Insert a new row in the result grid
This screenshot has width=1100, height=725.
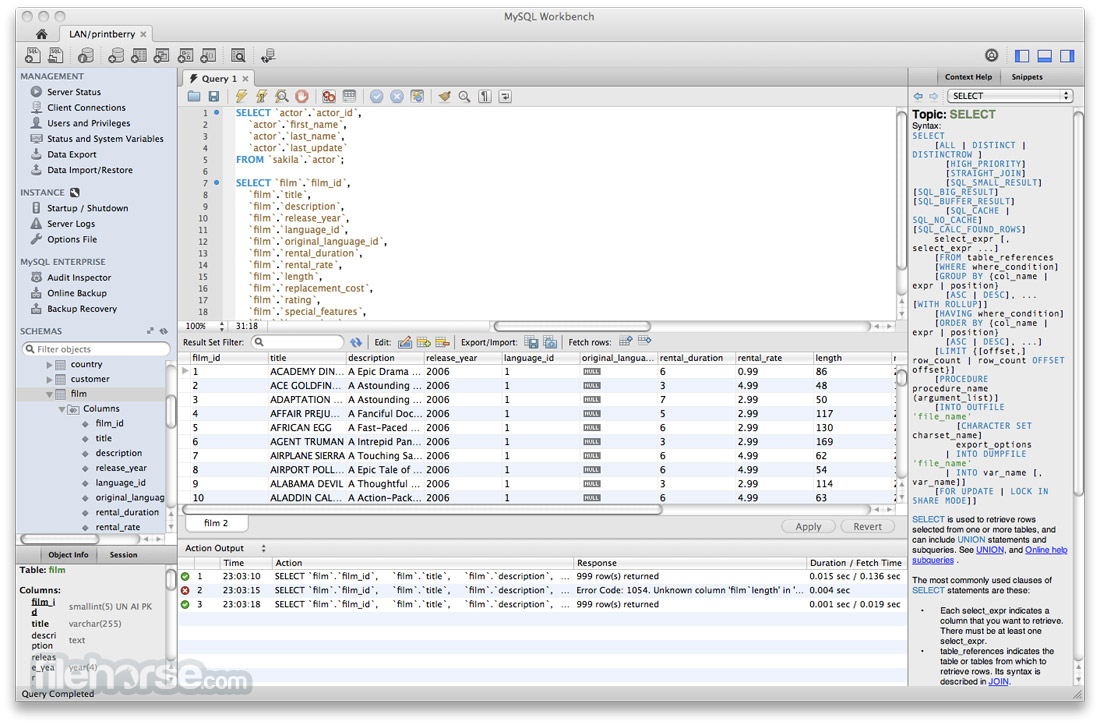(424, 342)
